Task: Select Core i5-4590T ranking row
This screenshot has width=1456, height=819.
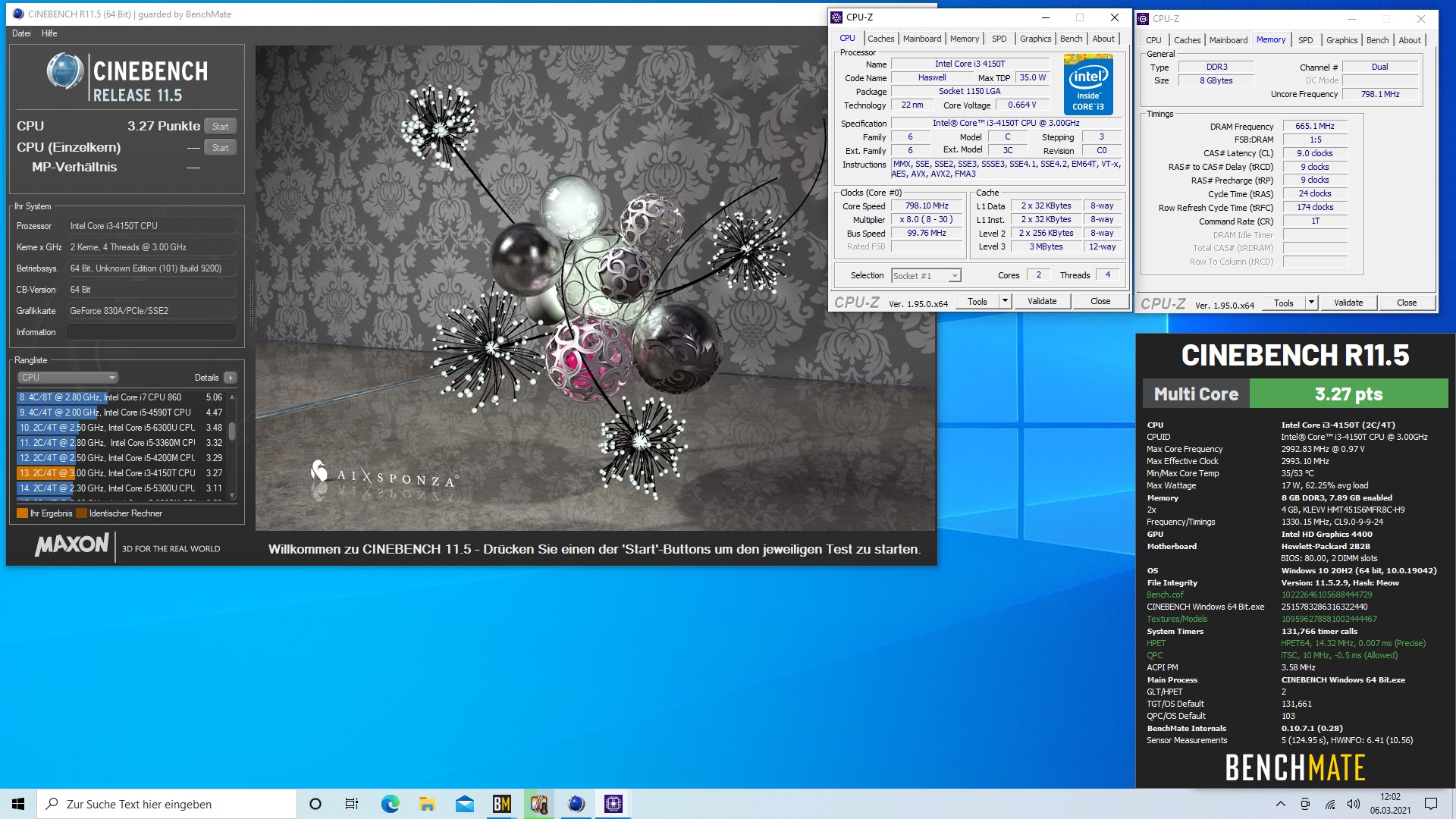Action: click(121, 413)
